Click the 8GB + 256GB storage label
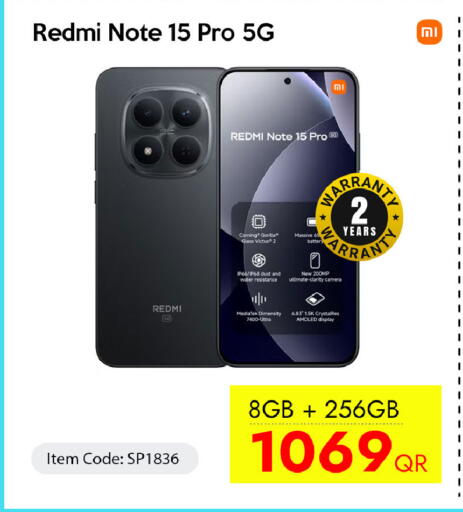Screen dimensions: 463x512 (x=324, y=409)
